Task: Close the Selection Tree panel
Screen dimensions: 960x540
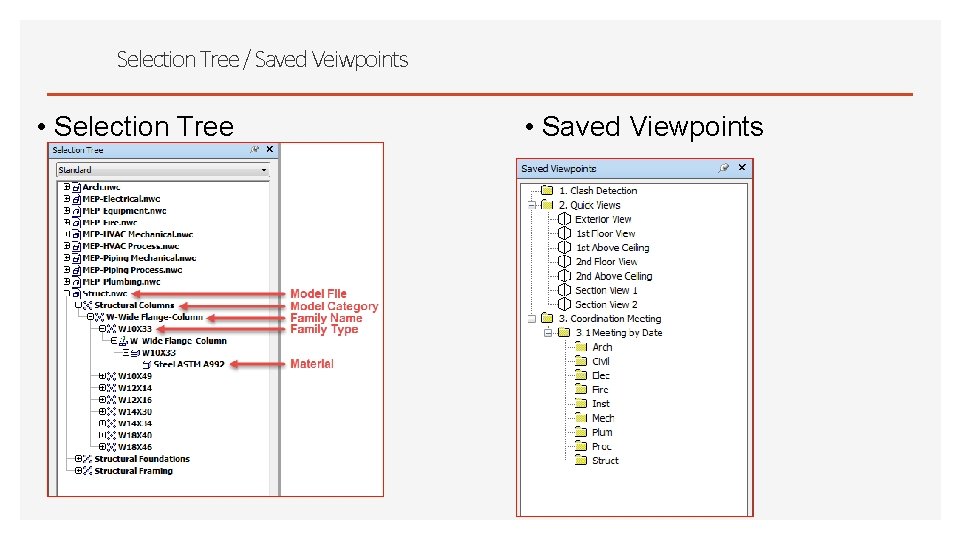Action: (269, 149)
